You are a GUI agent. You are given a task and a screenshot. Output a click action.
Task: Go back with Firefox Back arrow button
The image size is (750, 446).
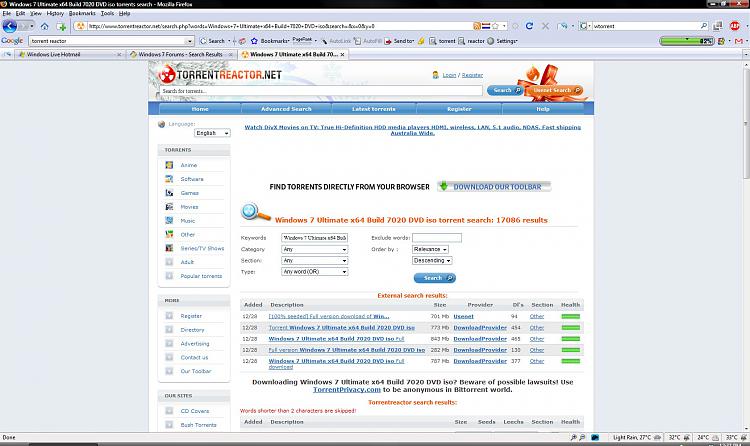click(10, 26)
